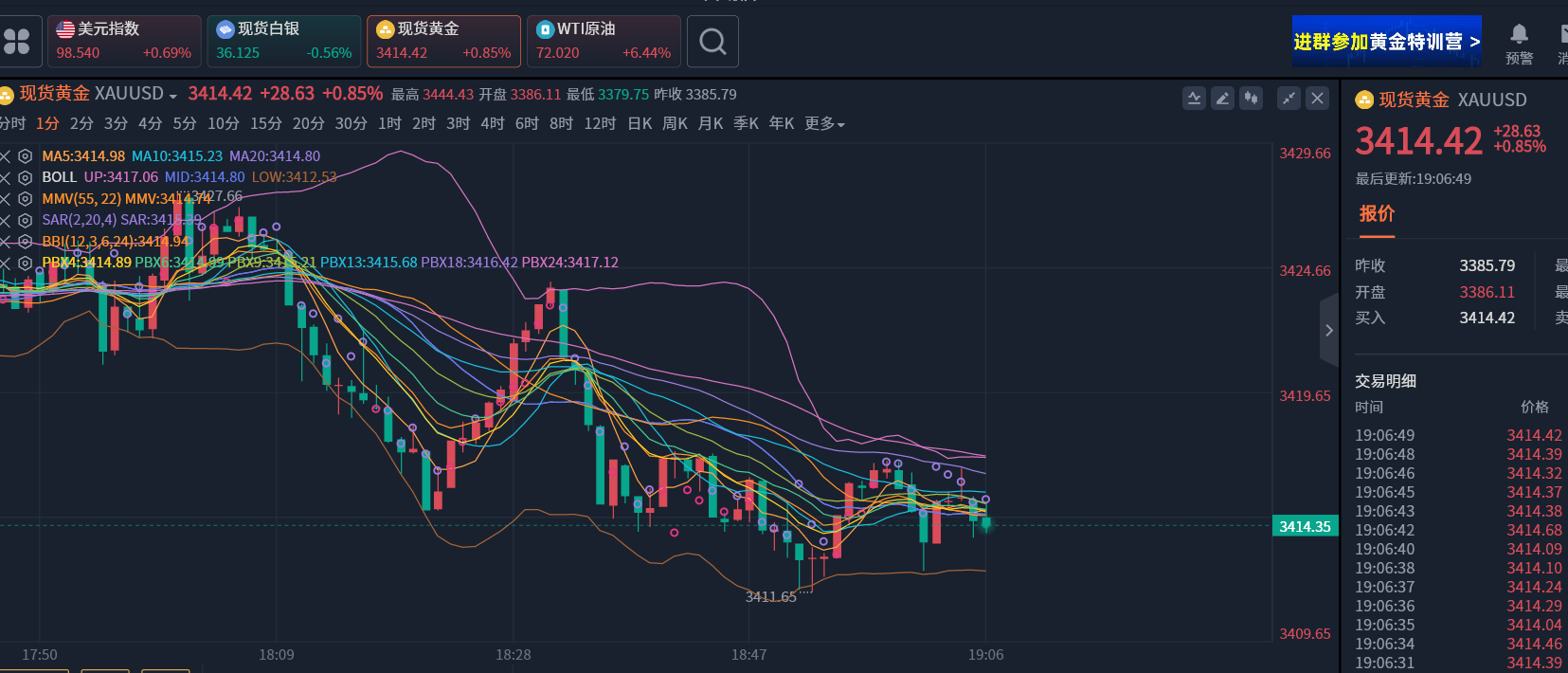
Task: Click the 交易明细 heading
Action: point(1385,381)
